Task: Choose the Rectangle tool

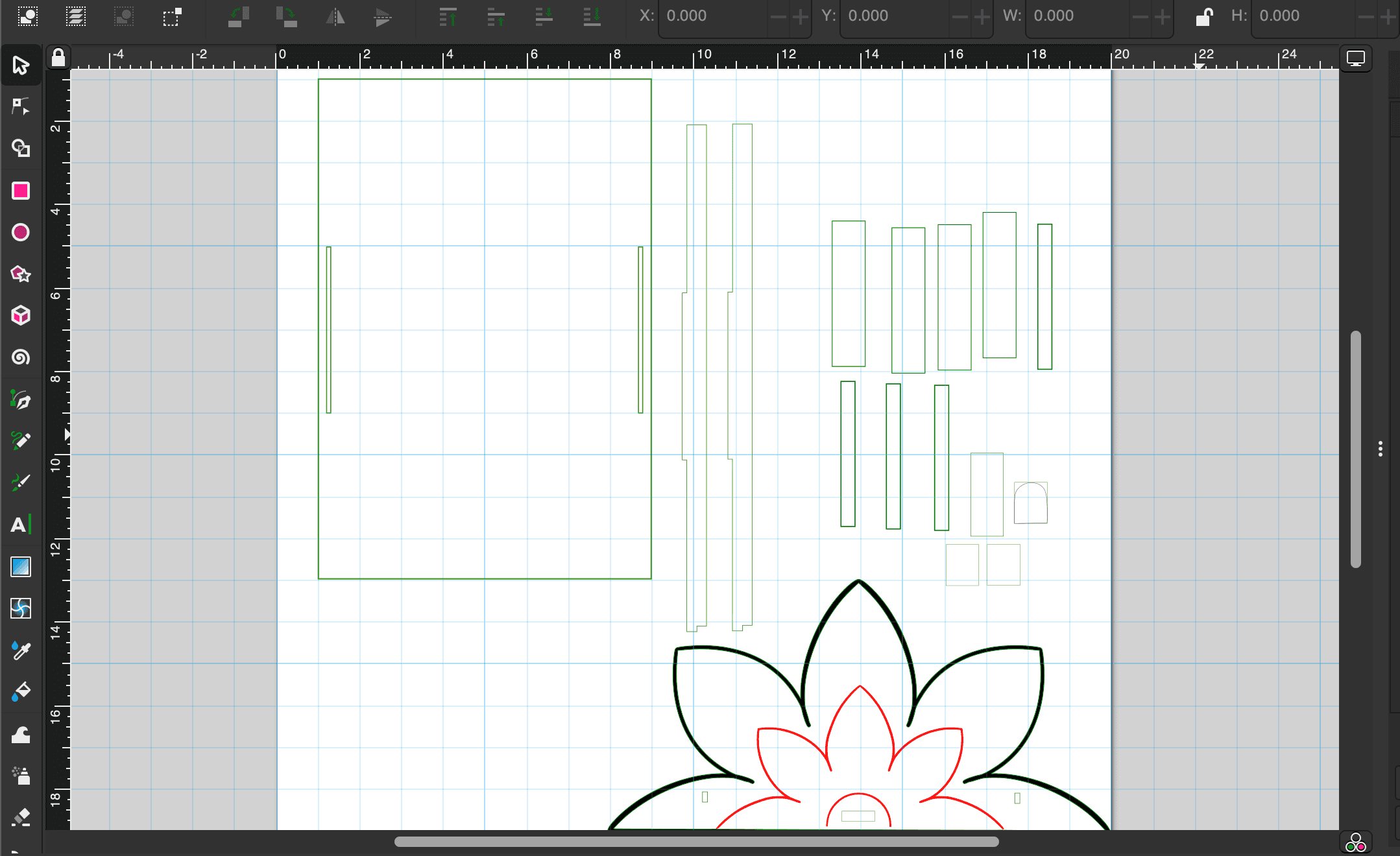Action: pyautogui.click(x=21, y=191)
